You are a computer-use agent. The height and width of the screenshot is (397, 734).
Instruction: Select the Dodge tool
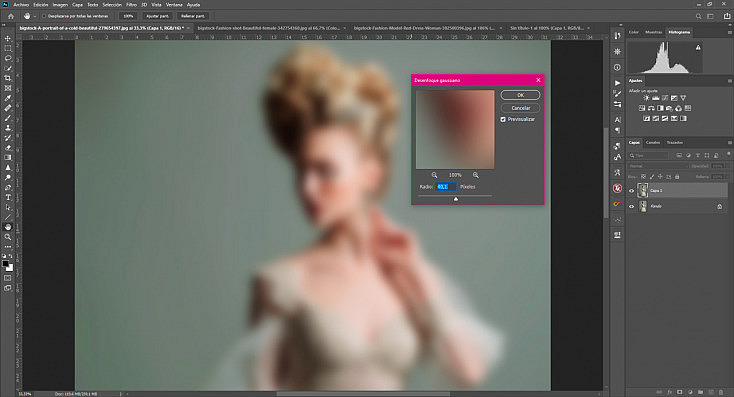[8, 177]
